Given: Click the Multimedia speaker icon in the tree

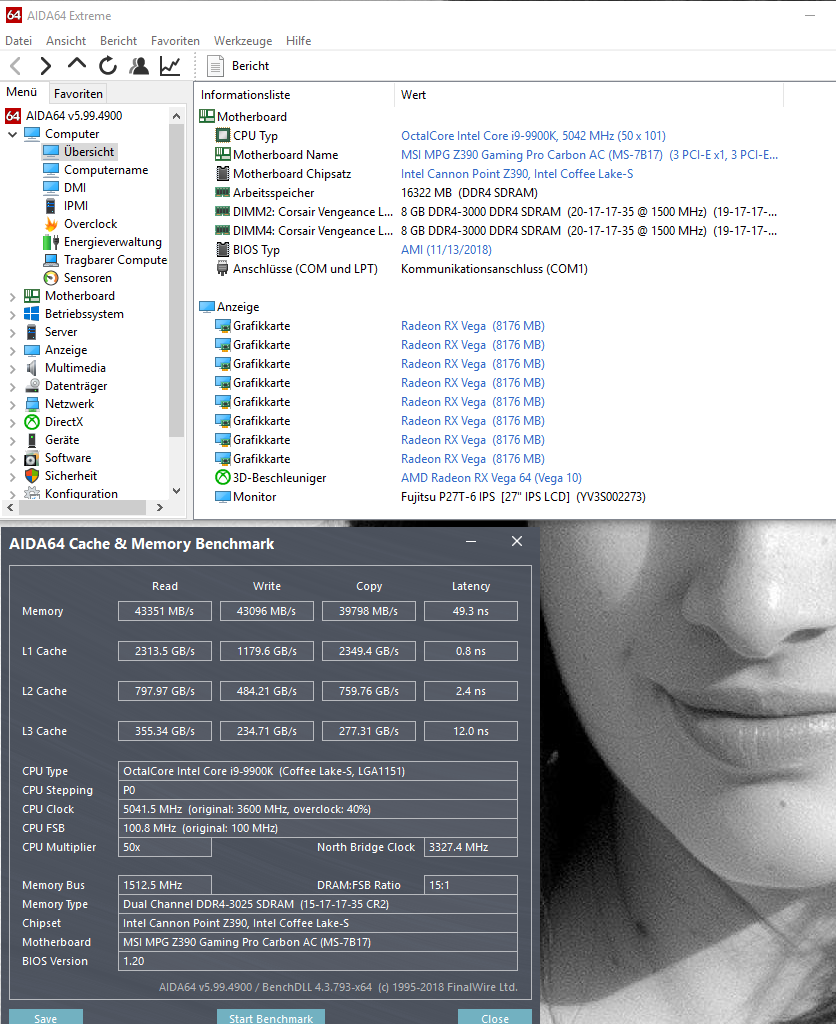Looking at the screenshot, I should 31,368.
